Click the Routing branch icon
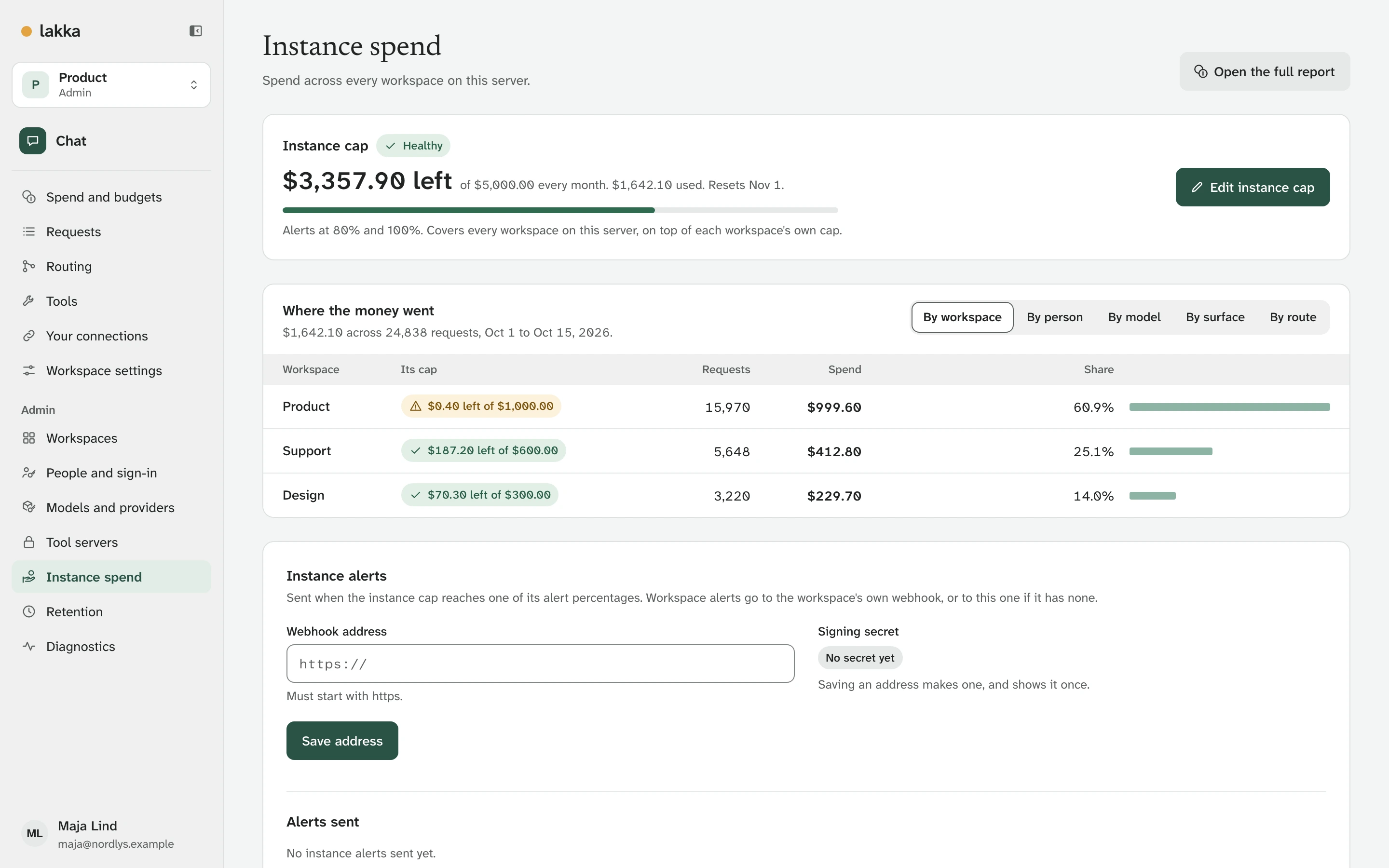 pos(29,266)
